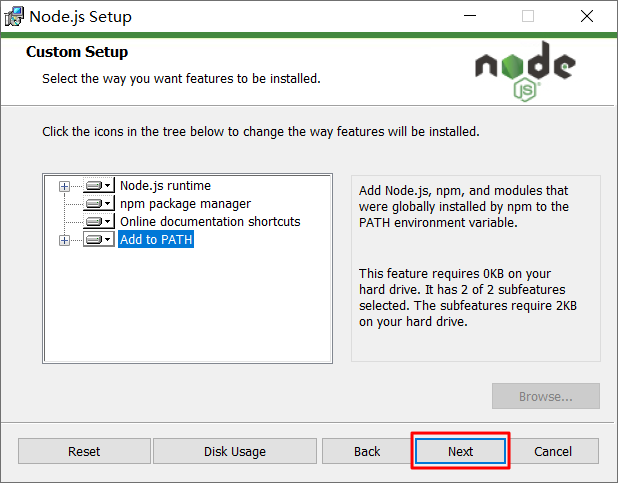The width and height of the screenshot is (618, 483).
Task: Click the grayed-out Browse... button
Action: 546,396
